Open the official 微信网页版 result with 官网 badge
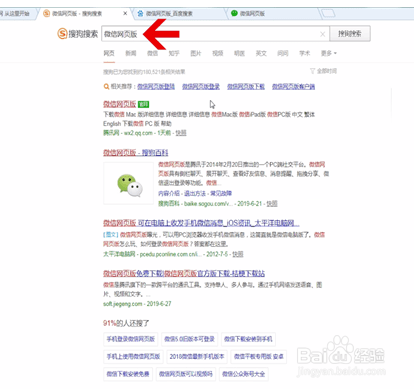The width and height of the screenshot is (414, 389). (x=120, y=104)
